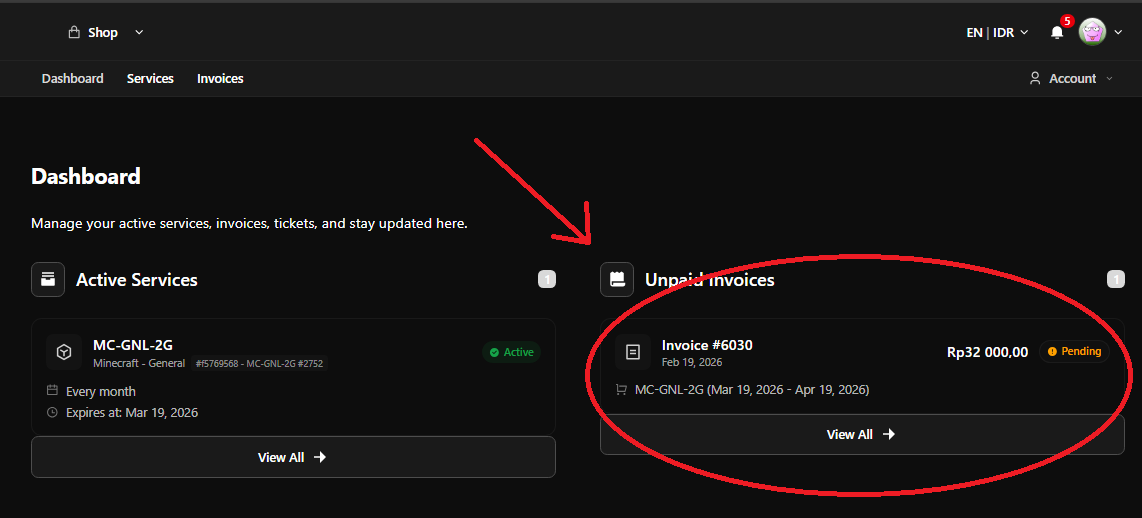
Task: Click the Unpaid Invoices calendar icon
Action: click(617, 280)
